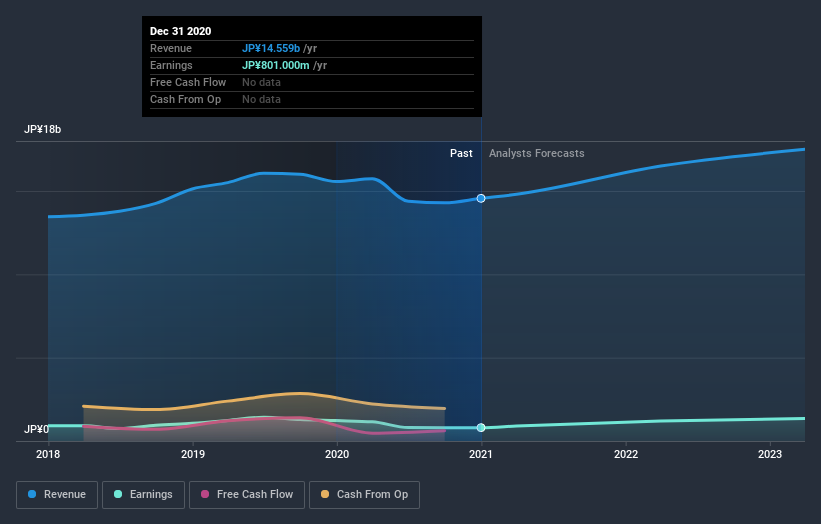
Task: Click the 2021 x-axis label
Action: 481,454
